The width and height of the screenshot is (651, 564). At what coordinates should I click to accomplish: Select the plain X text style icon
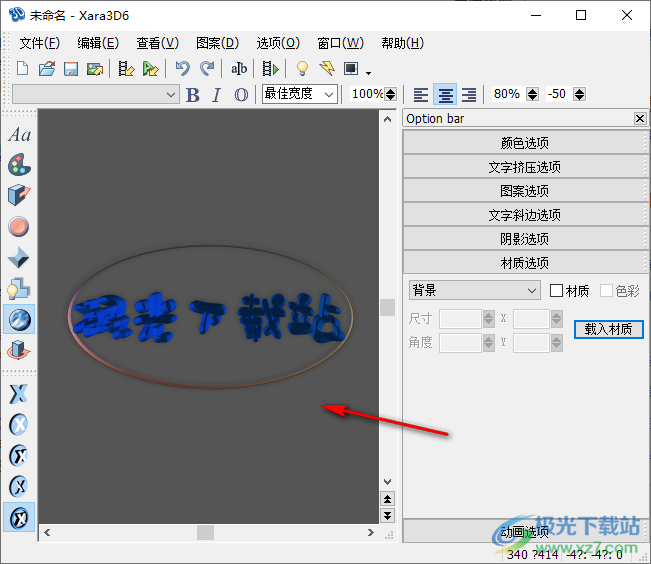pyautogui.click(x=19, y=394)
